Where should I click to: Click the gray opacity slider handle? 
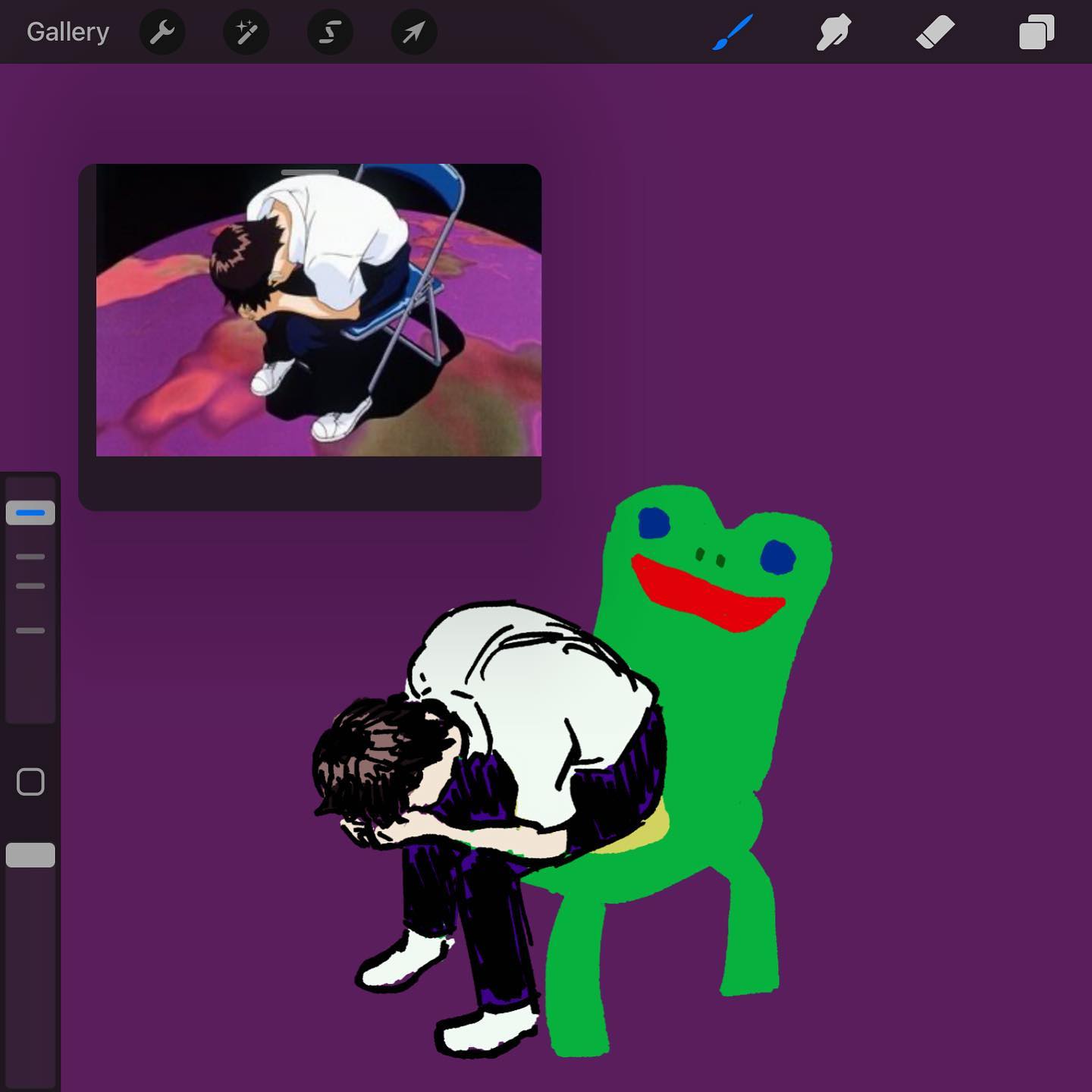click(30, 855)
